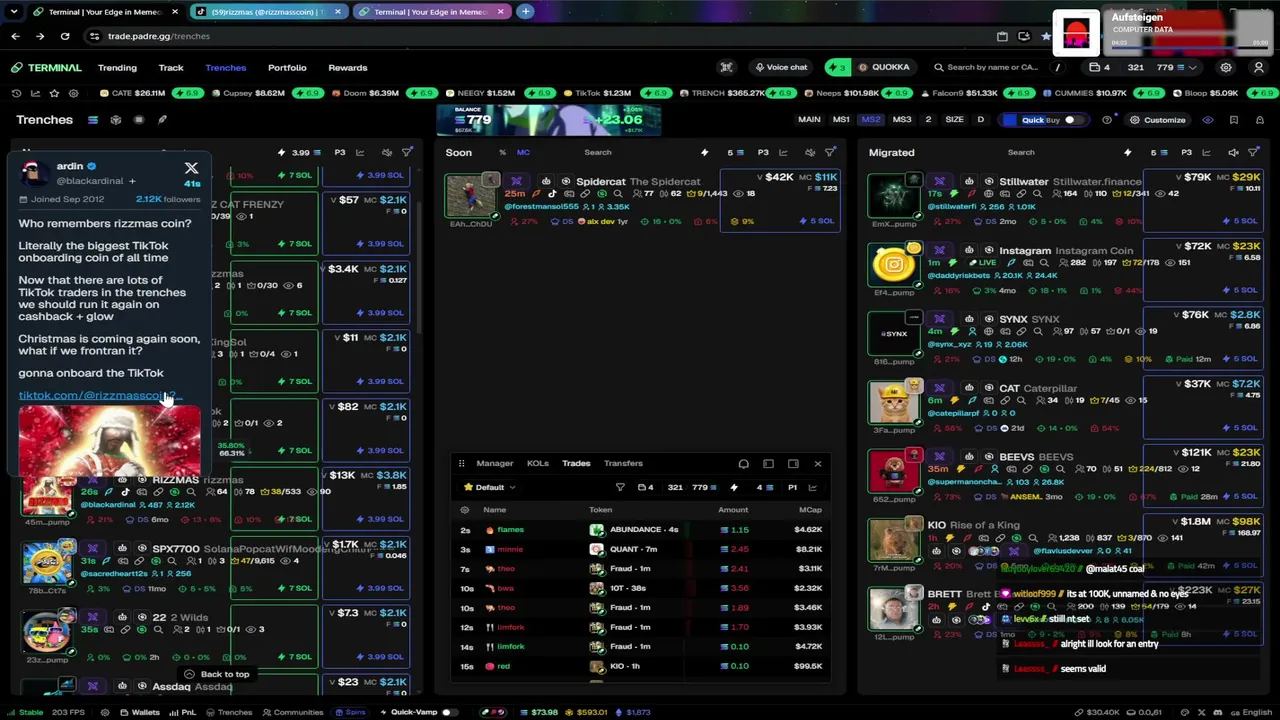Screen dimensions: 1280x720
Task: Toggle the eye visibility icon beside Customize
Action: coord(1207,120)
